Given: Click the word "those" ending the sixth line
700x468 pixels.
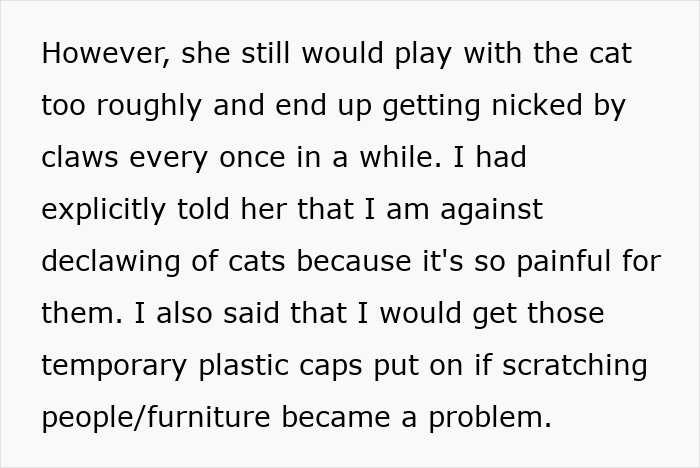Looking at the screenshot, I should (566, 313).
